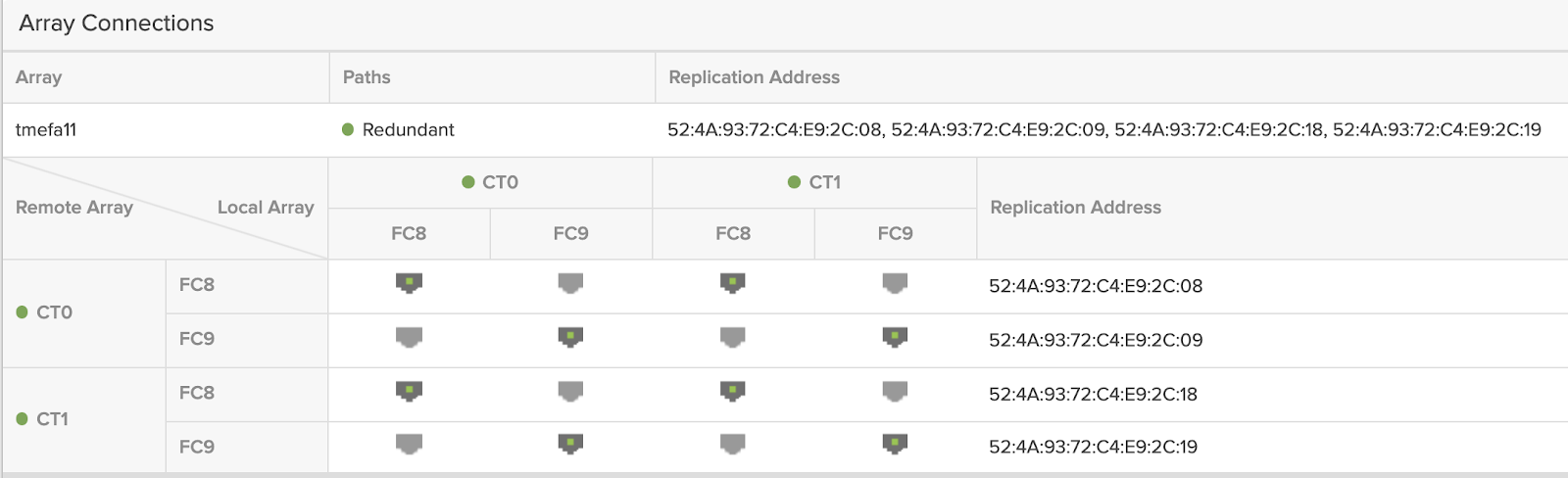The width and height of the screenshot is (1568, 478).
Task: Click port icon for remote CT1 FC9, local CT1 FC9
Action: tap(895, 445)
